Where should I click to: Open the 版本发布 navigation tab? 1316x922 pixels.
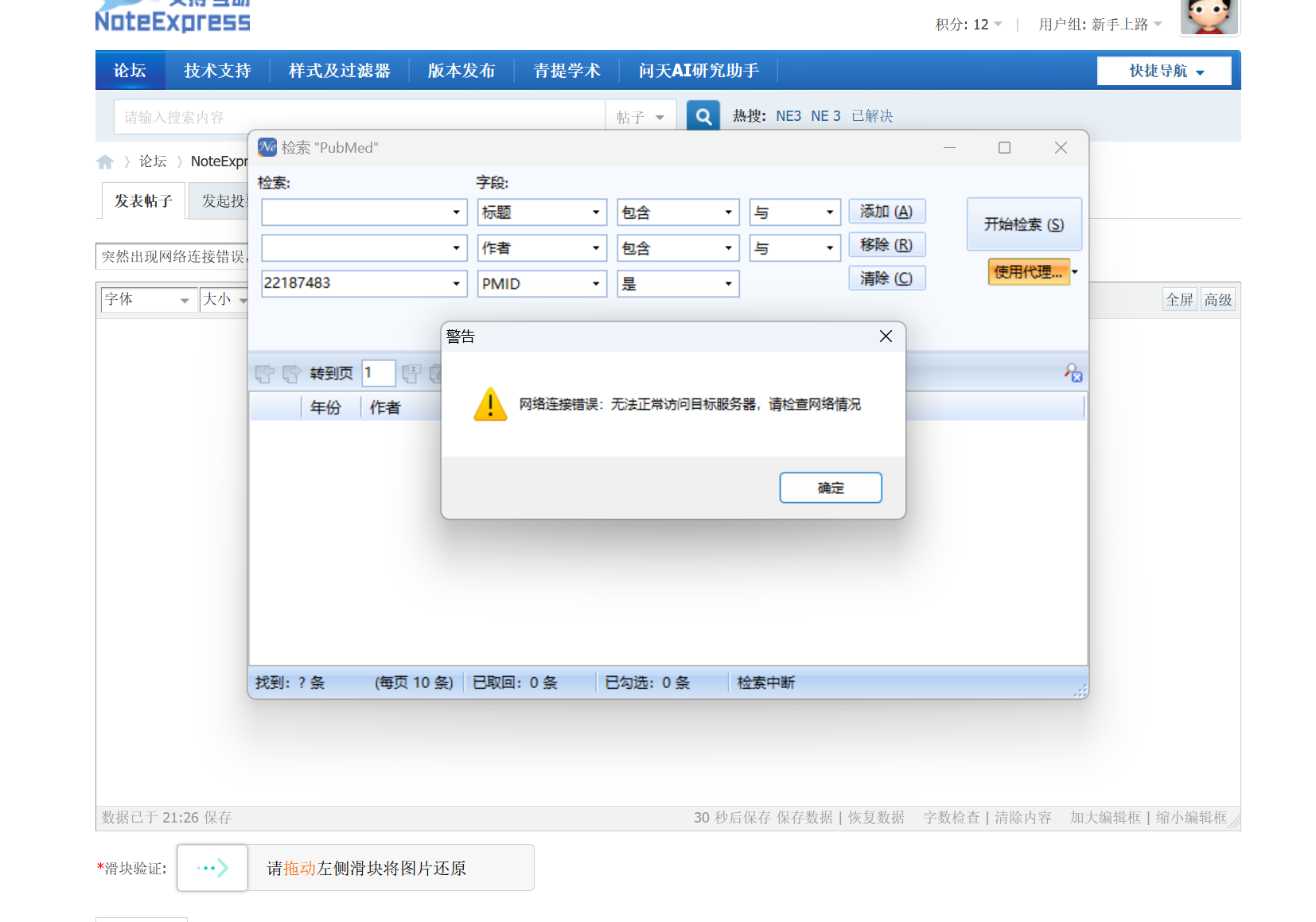coord(461,71)
